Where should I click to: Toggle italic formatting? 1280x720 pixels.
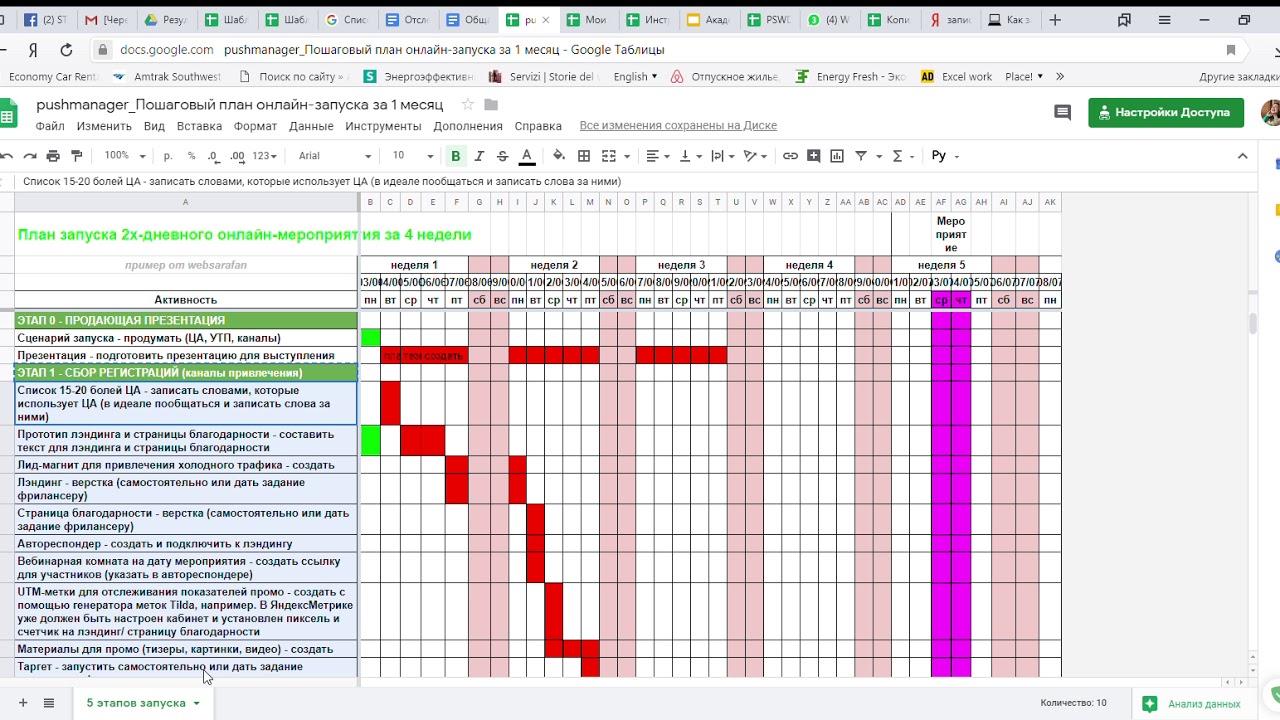pos(479,156)
